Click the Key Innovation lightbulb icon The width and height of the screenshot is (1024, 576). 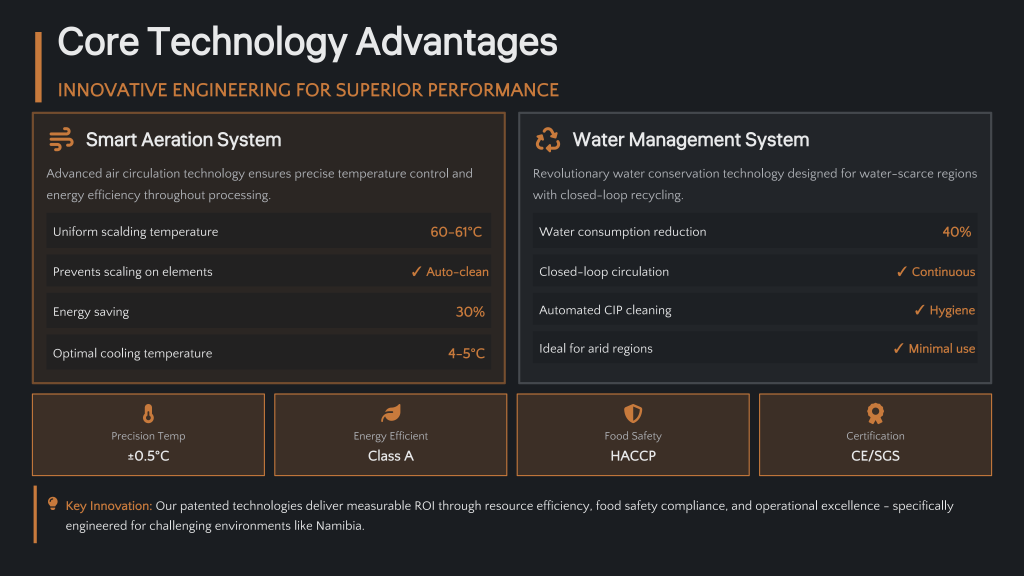pos(52,504)
